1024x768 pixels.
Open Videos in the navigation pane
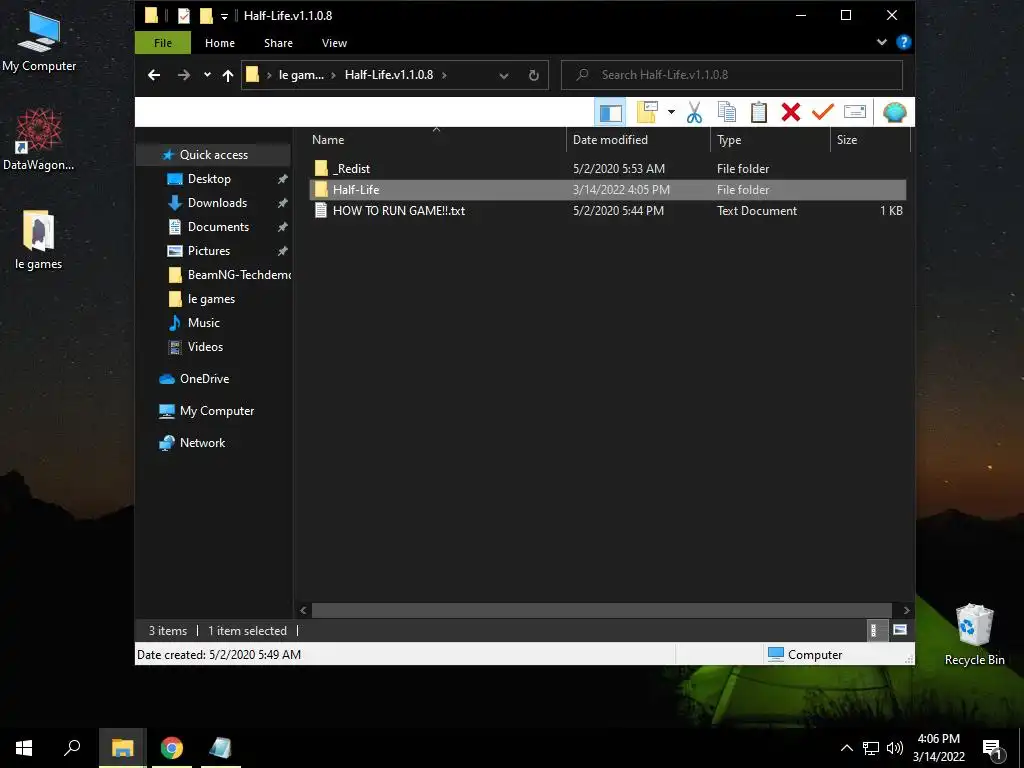205,347
